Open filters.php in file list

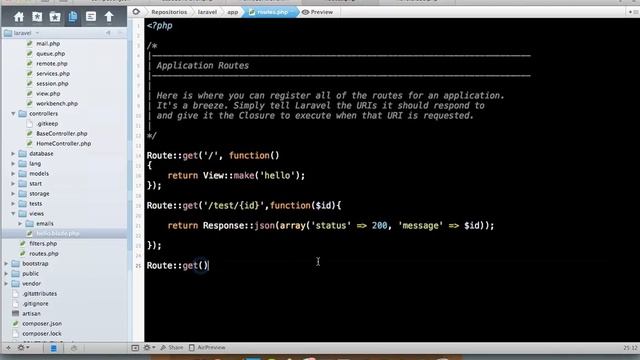click(x=43, y=244)
